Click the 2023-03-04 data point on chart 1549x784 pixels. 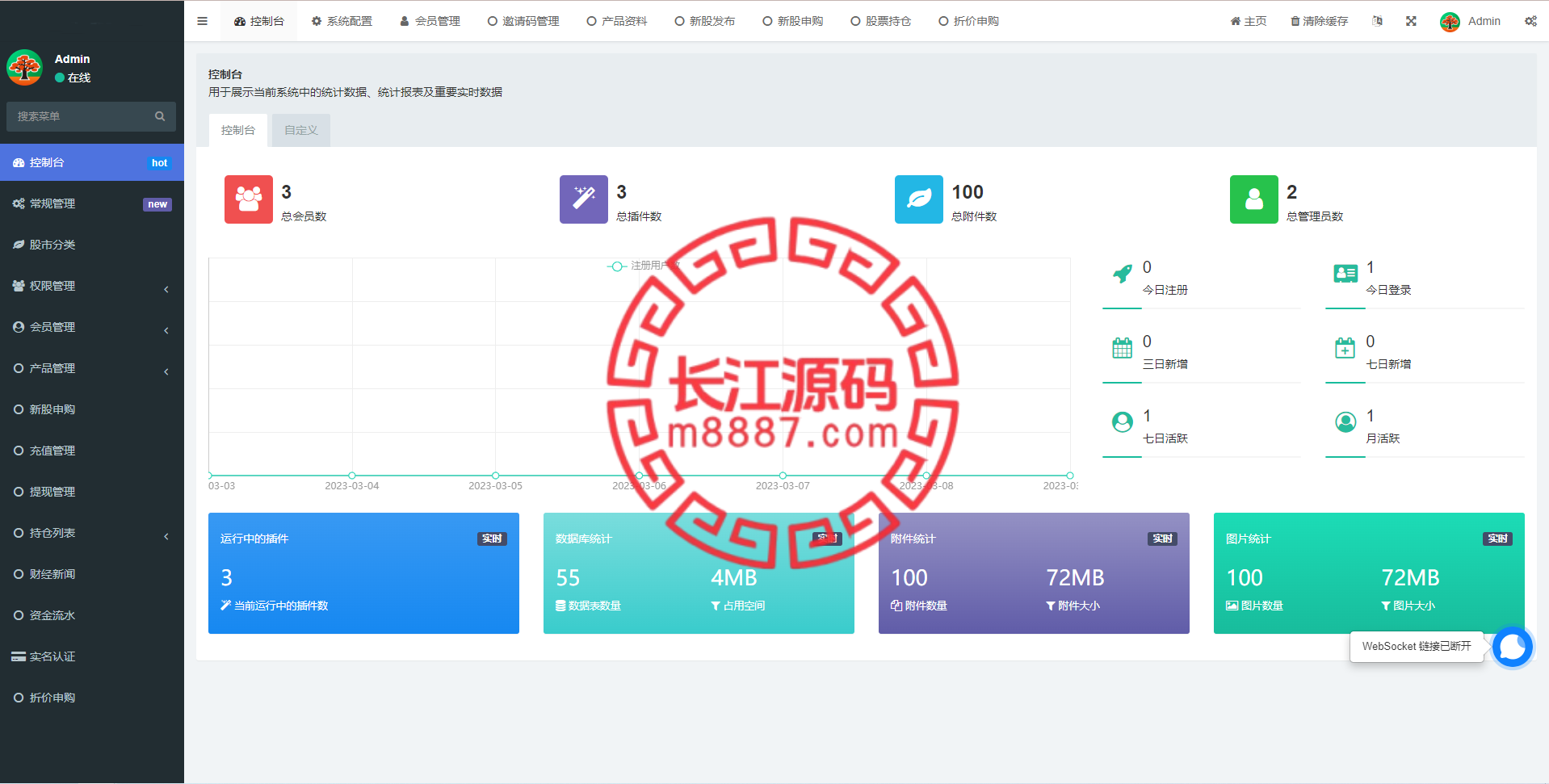[352, 476]
